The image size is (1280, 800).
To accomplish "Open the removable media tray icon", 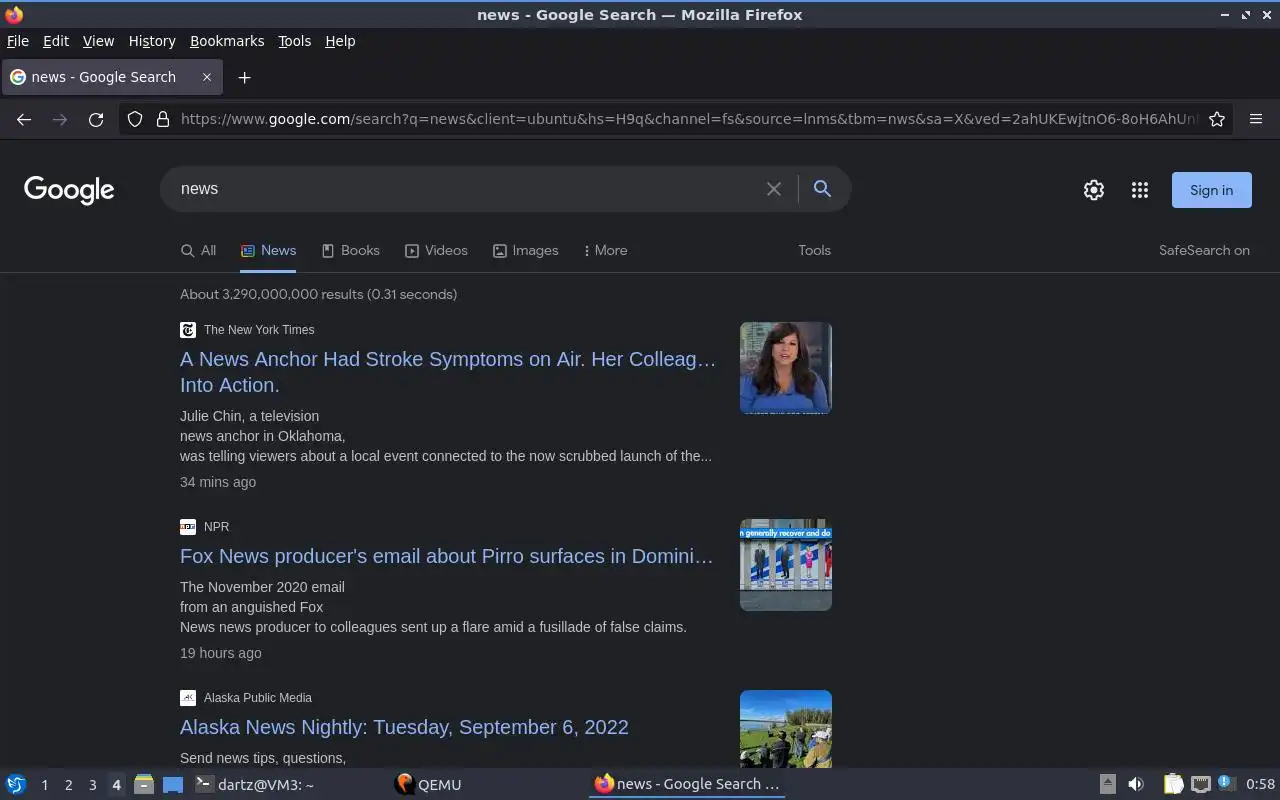I will coord(1108,784).
